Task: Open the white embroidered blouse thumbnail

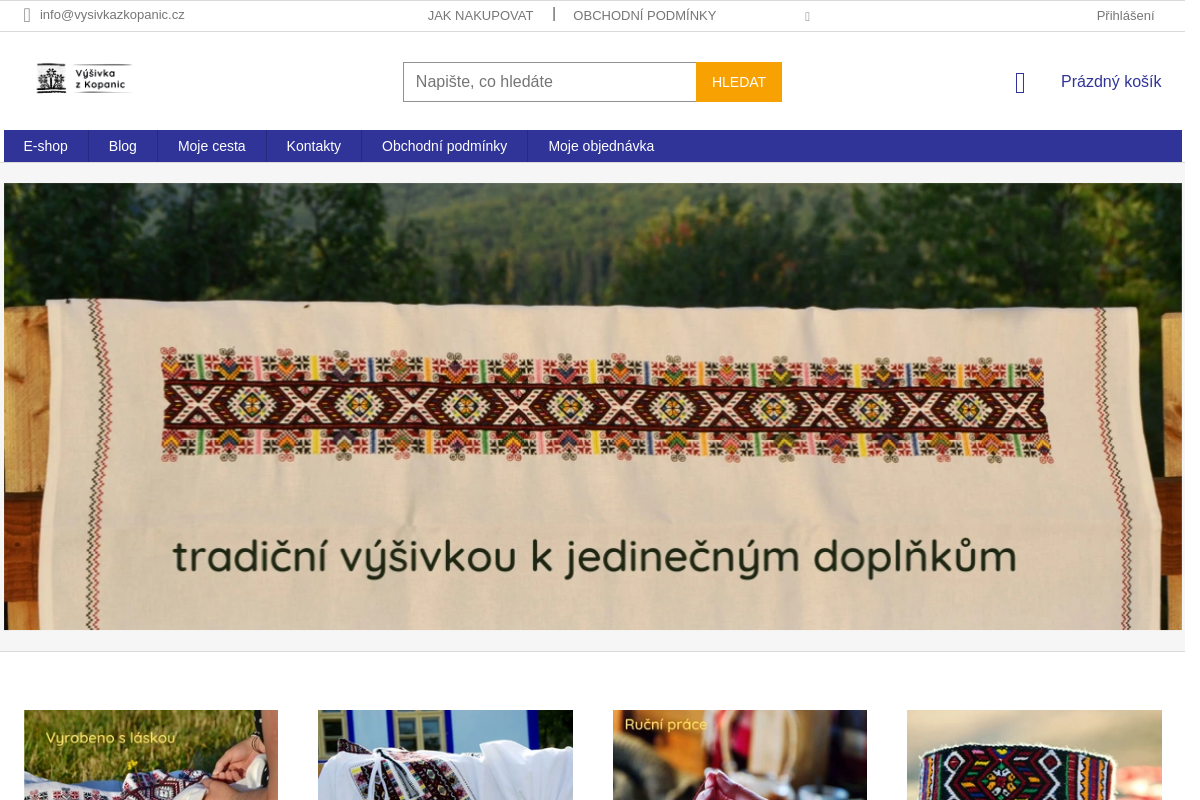Action: [x=445, y=755]
